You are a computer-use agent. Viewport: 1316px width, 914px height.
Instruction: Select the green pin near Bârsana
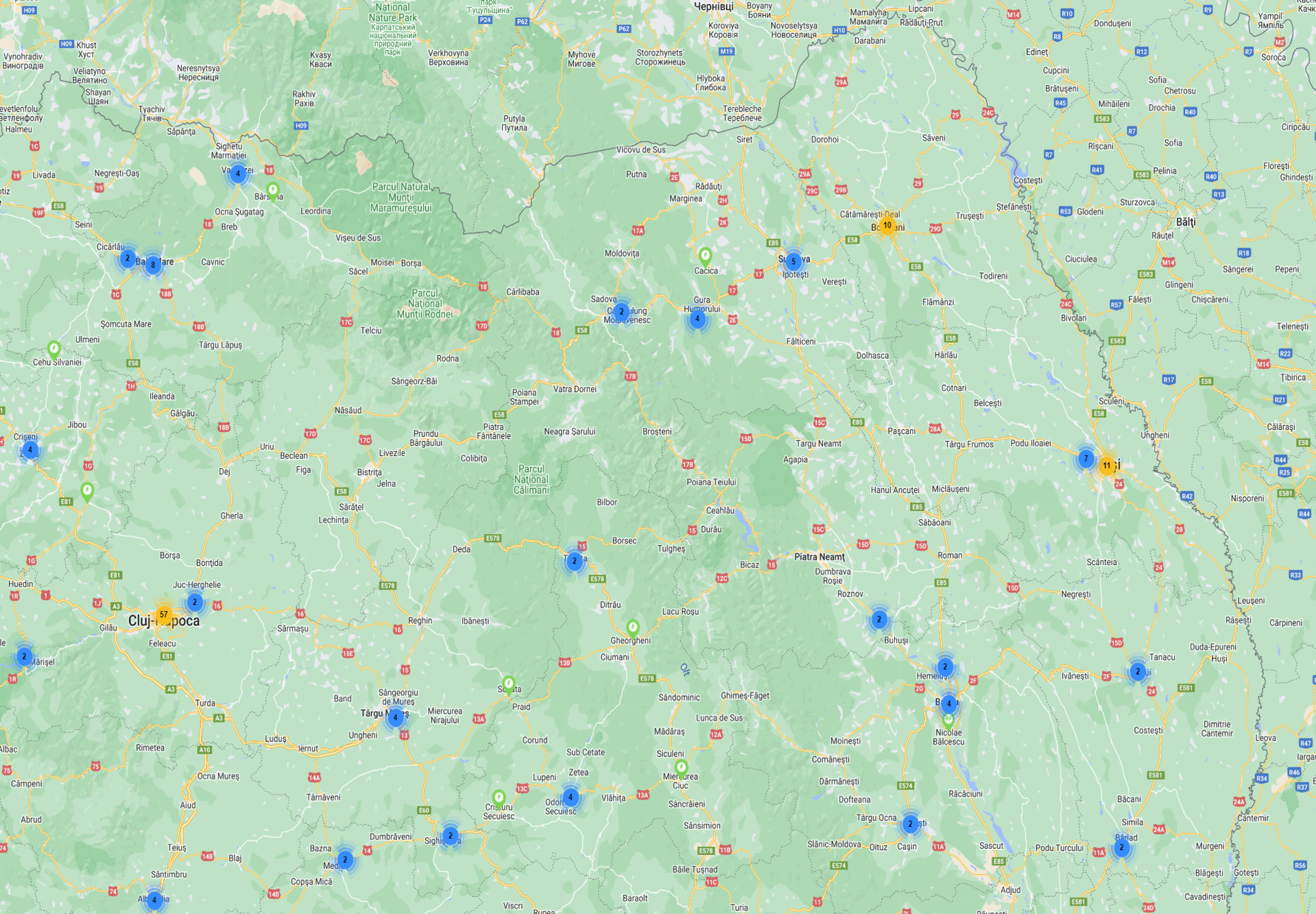coord(273,190)
